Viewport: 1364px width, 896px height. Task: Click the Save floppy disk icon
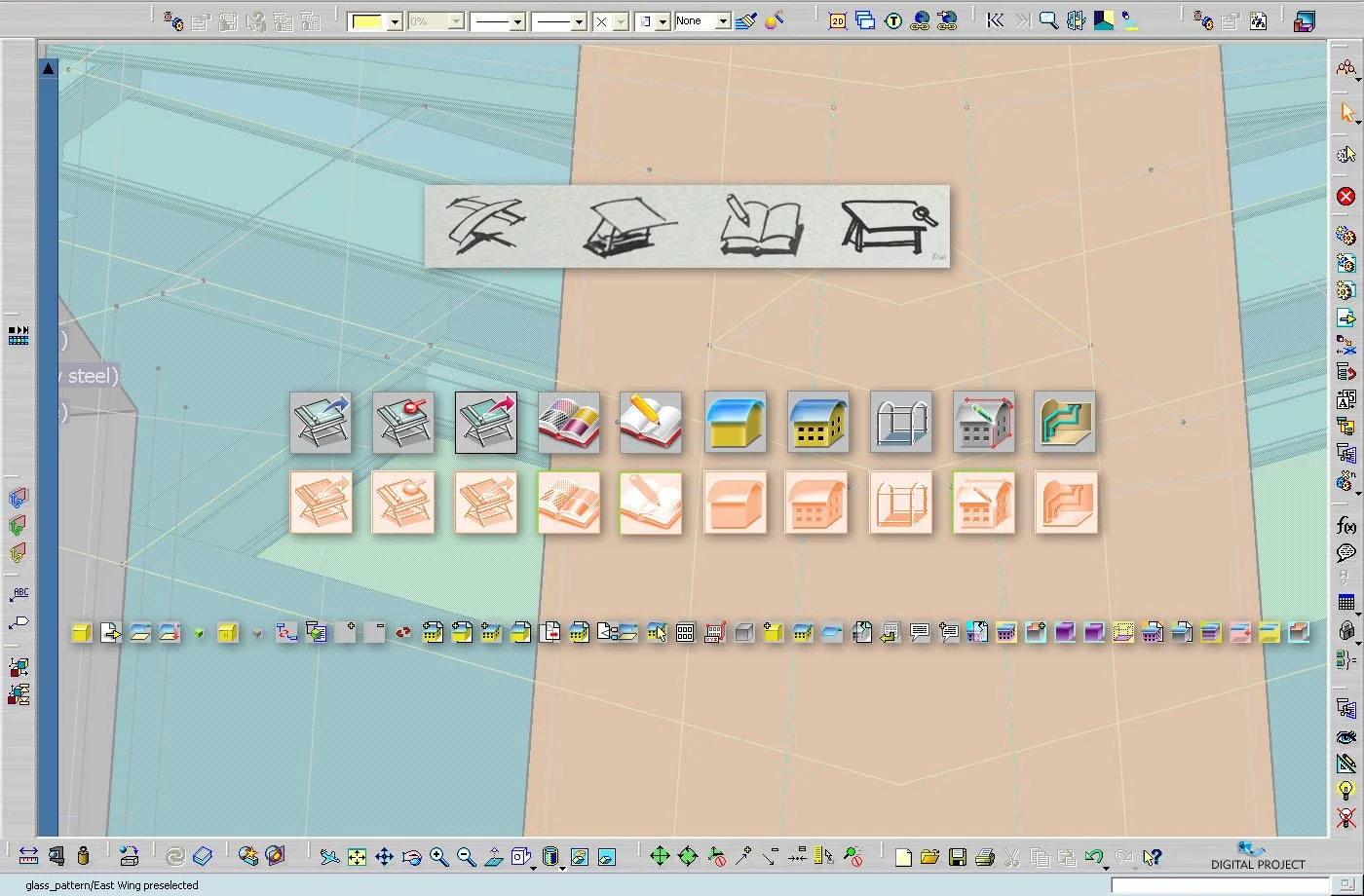(957, 857)
